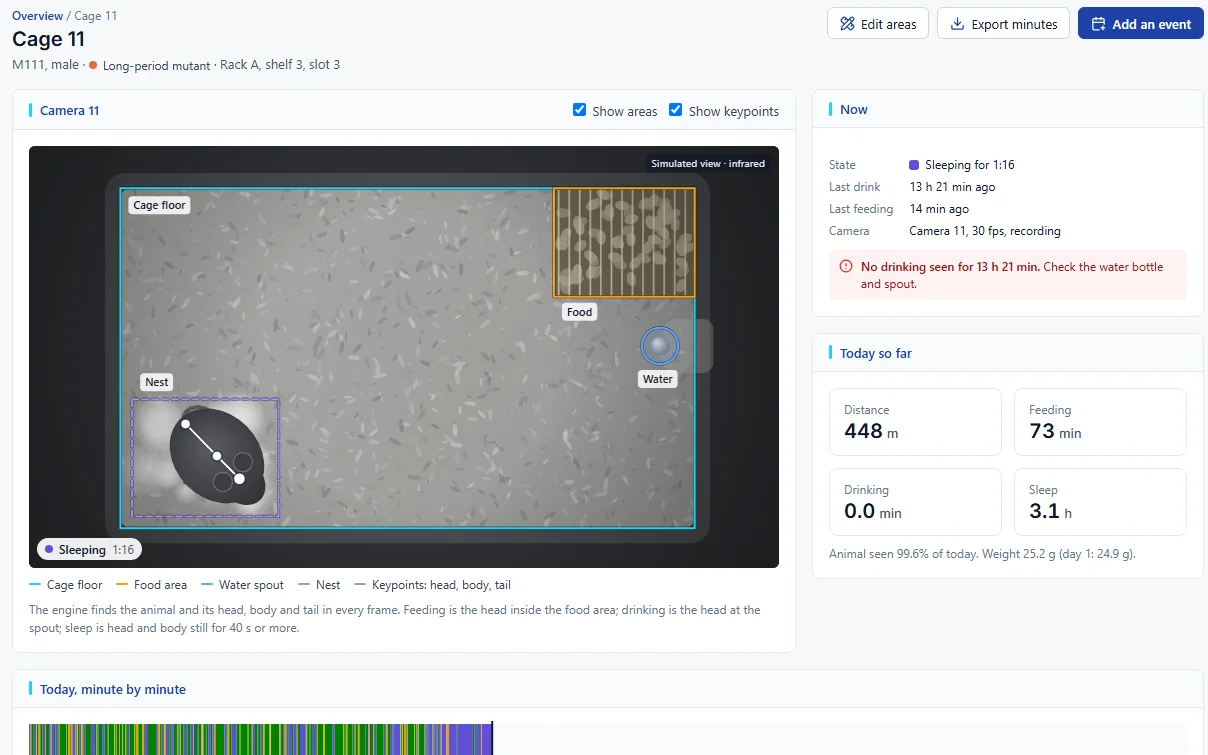Click the Cage floor label in camera view
Viewport: 1208px width, 755px height.
click(x=160, y=205)
